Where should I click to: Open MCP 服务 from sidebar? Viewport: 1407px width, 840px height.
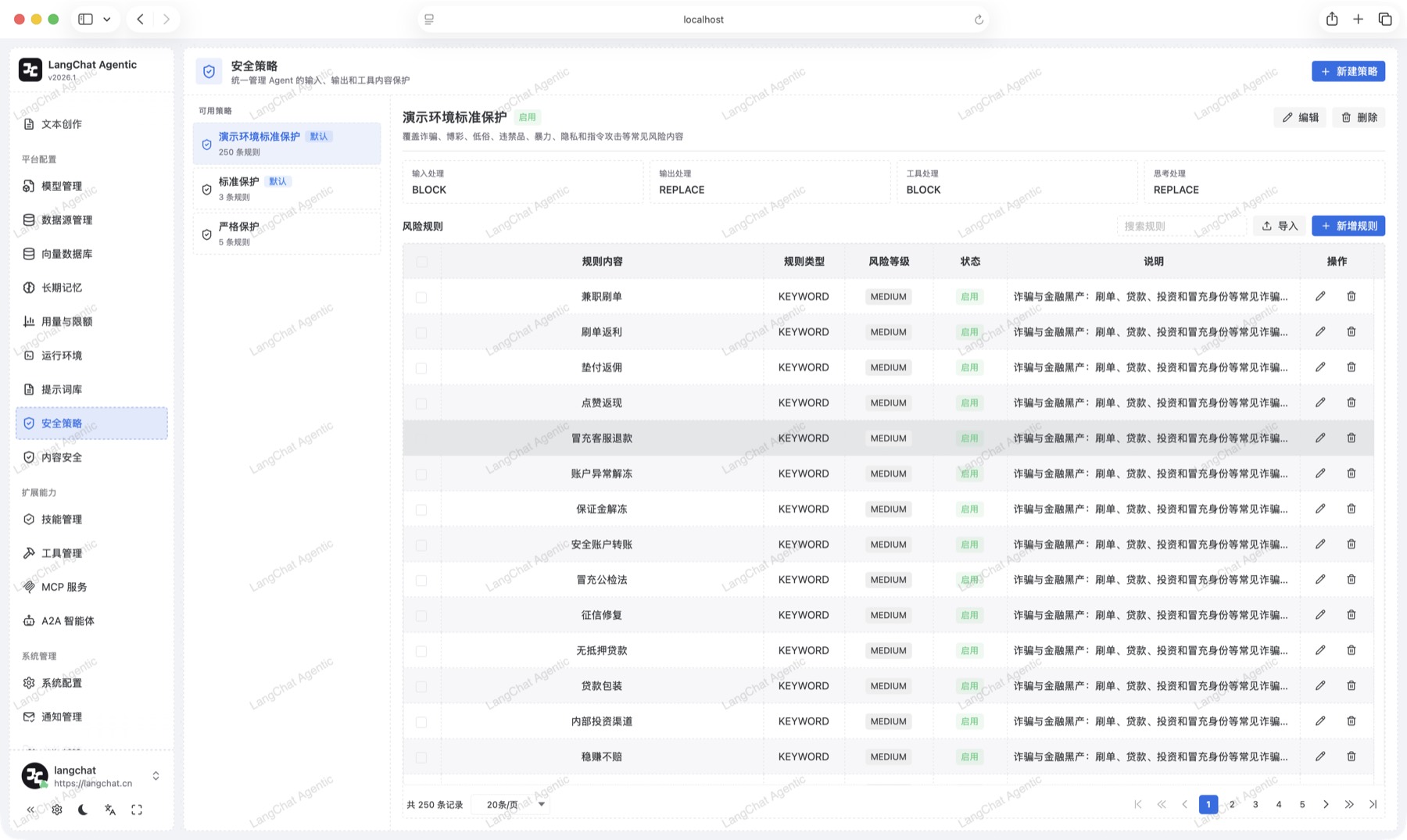(x=91, y=587)
